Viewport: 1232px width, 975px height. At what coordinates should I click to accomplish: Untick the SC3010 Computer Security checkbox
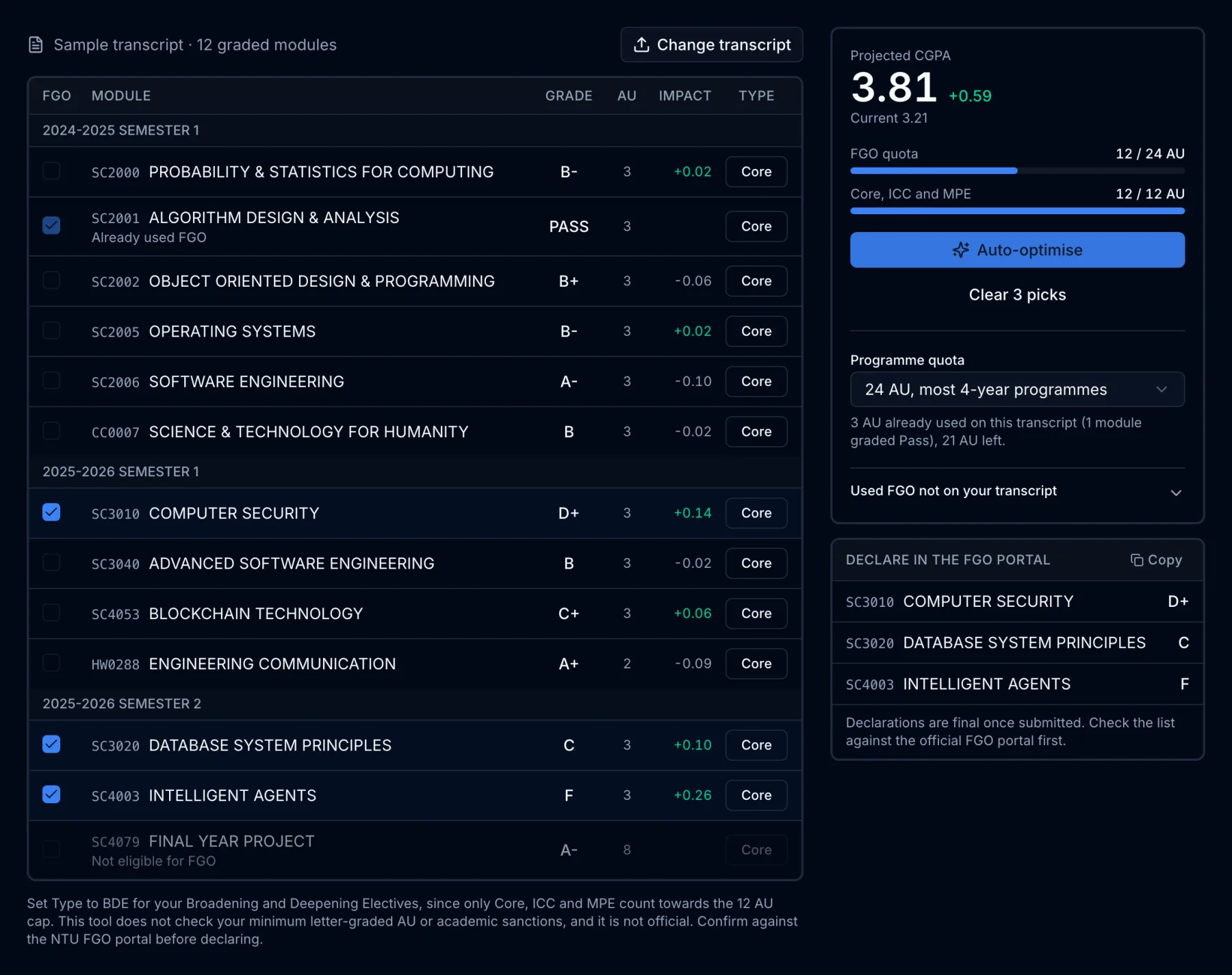(51, 512)
